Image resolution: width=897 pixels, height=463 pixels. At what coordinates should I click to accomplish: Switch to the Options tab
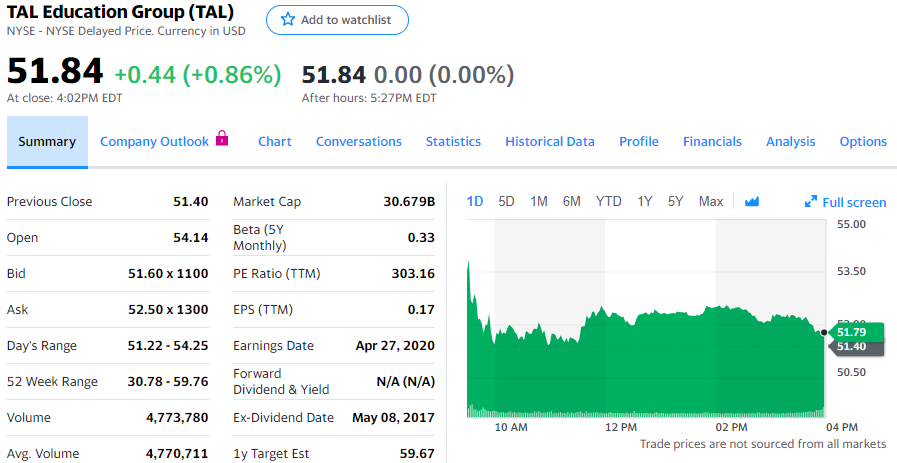pos(863,142)
